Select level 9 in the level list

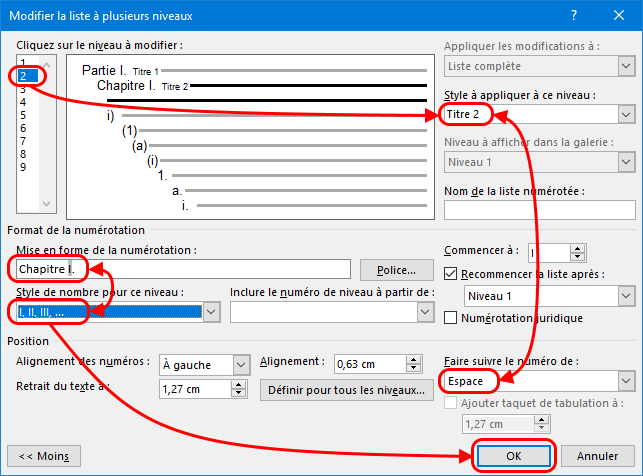point(23,167)
